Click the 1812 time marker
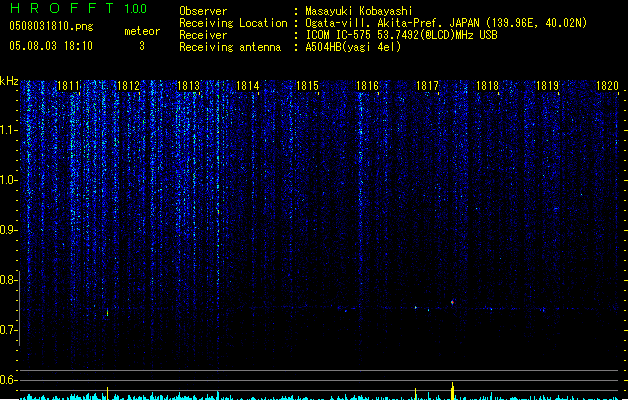Viewport: 629px width, 400px height. tap(128, 86)
